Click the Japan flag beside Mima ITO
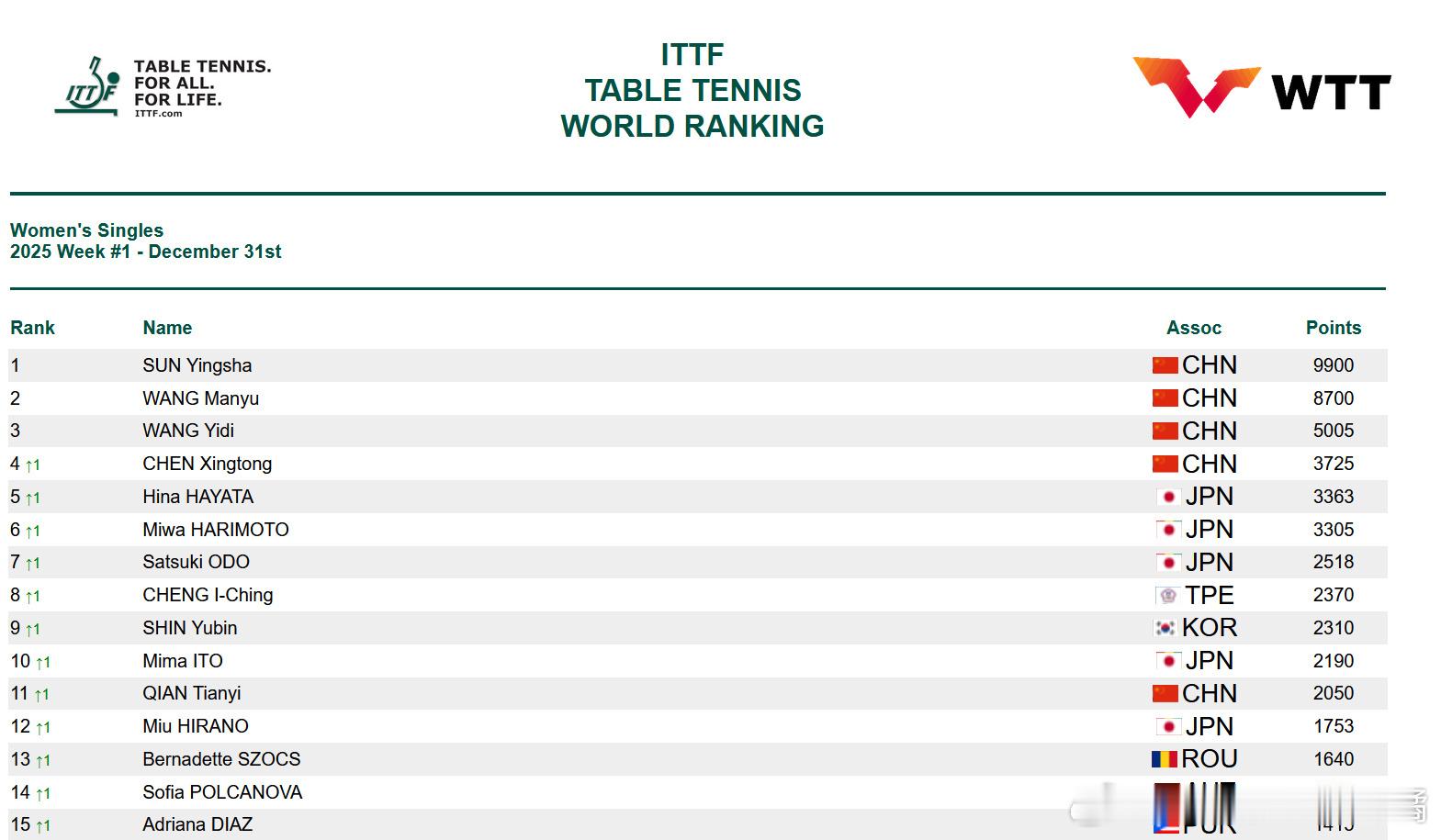 pos(1168,661)
